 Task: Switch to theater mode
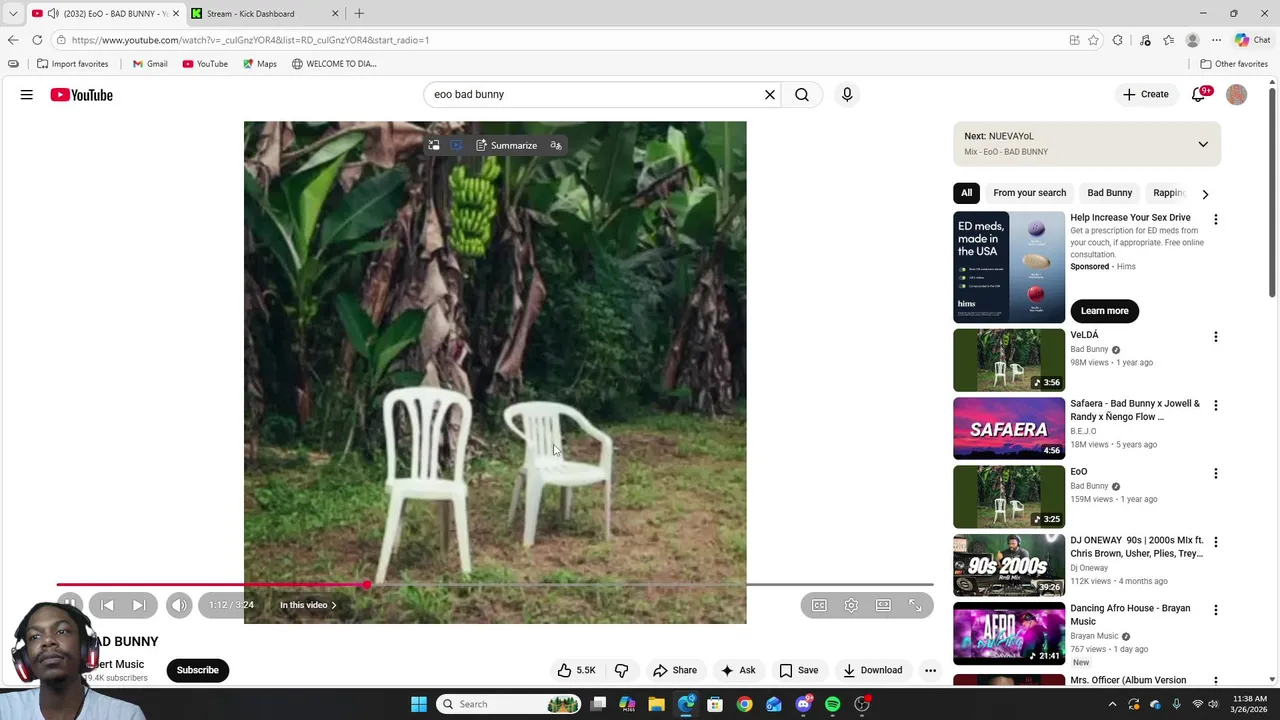point(883,605)
